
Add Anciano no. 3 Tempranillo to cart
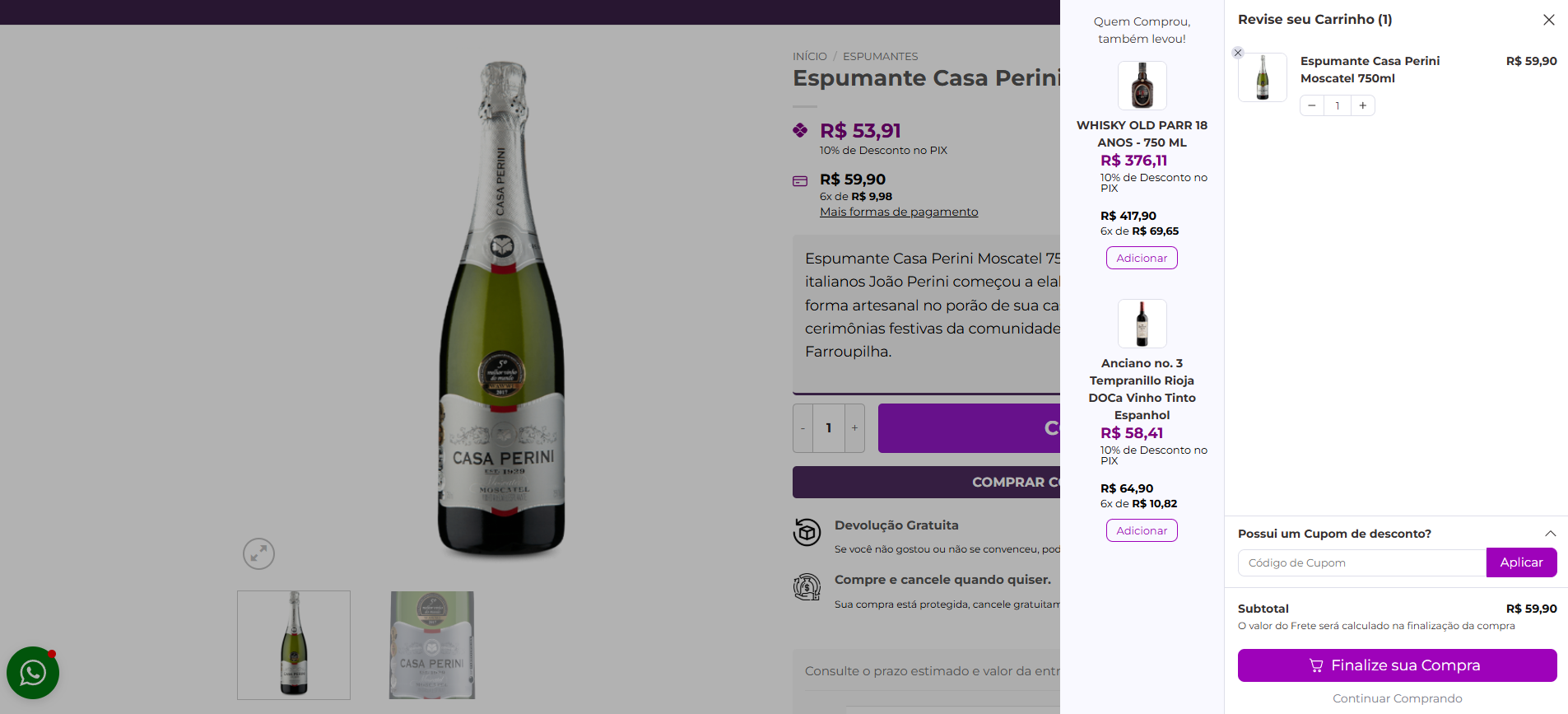point(1142,530)
